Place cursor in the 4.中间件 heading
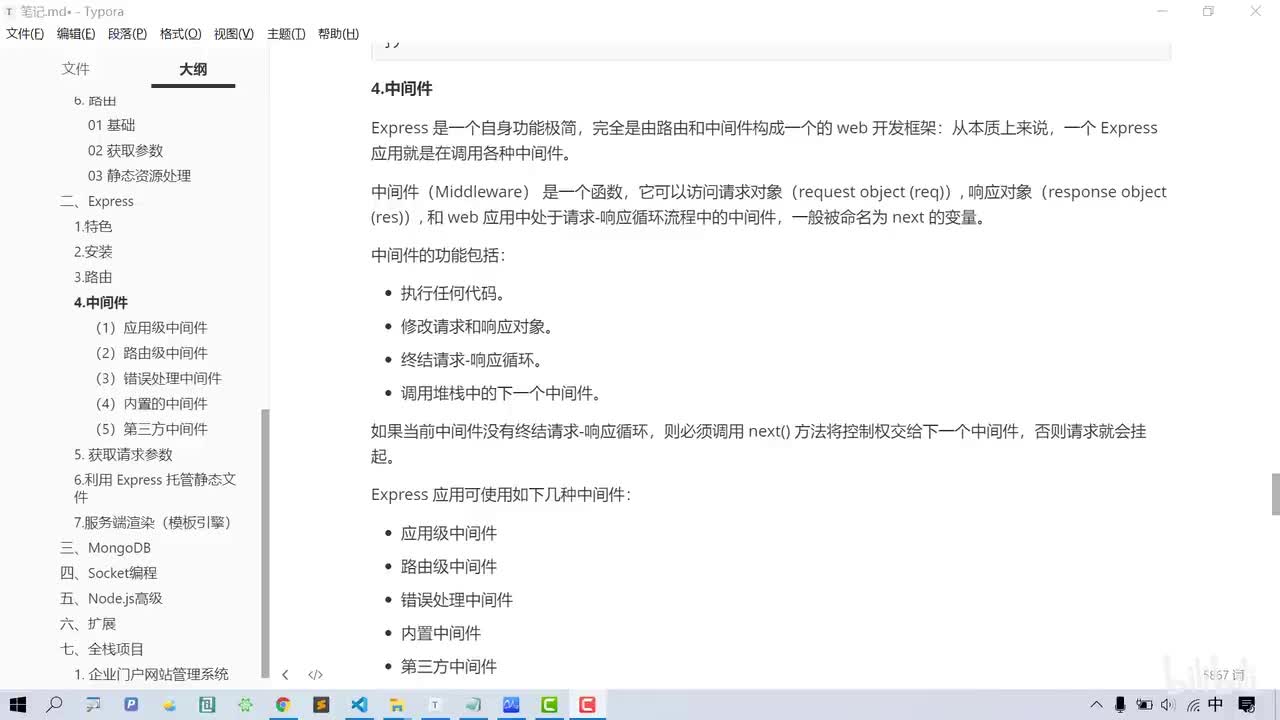Viewport: 1280px width, 720px height. click(x=401, y=88)
